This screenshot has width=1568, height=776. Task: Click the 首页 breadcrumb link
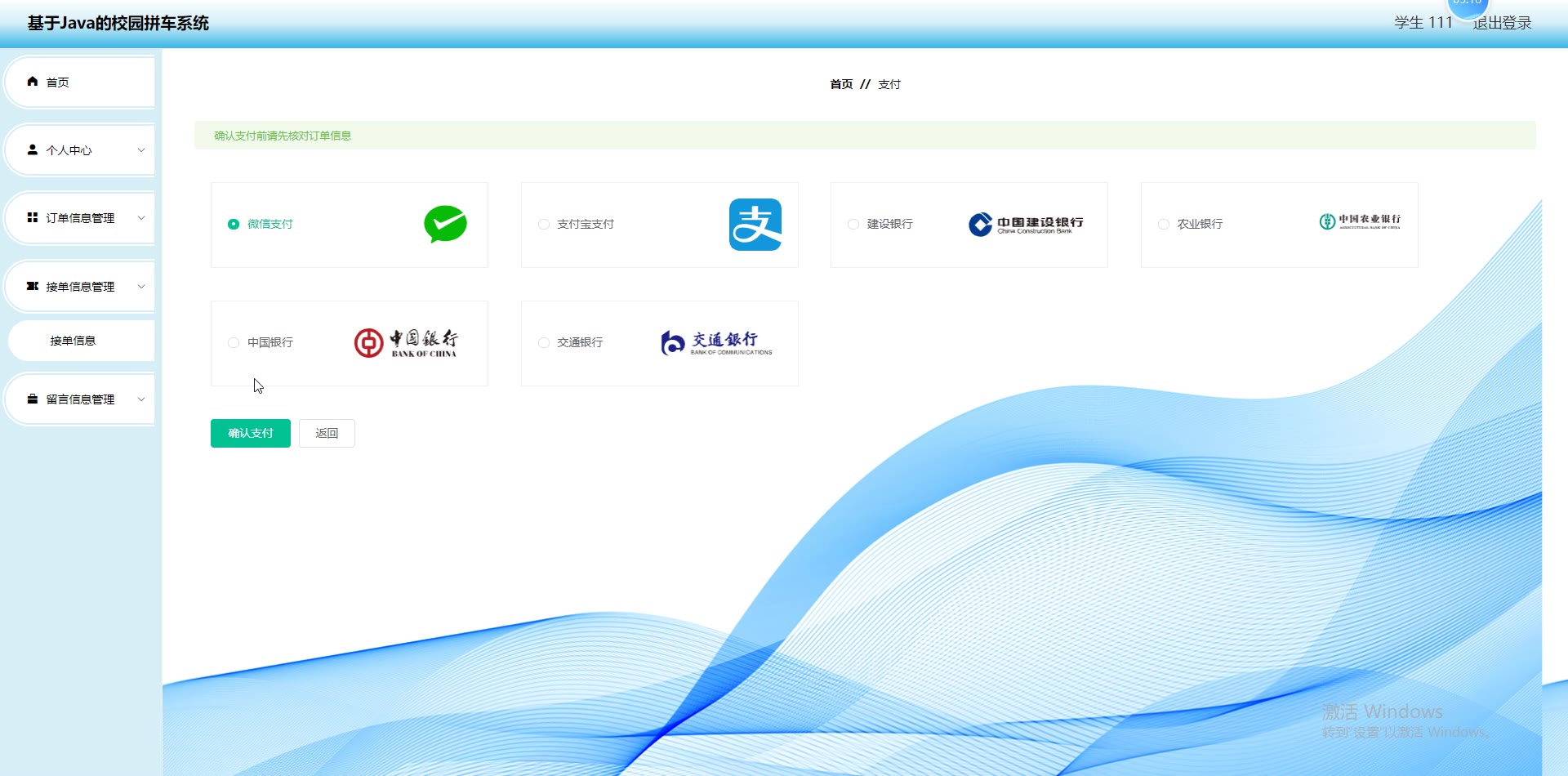[x=841, y=84]
